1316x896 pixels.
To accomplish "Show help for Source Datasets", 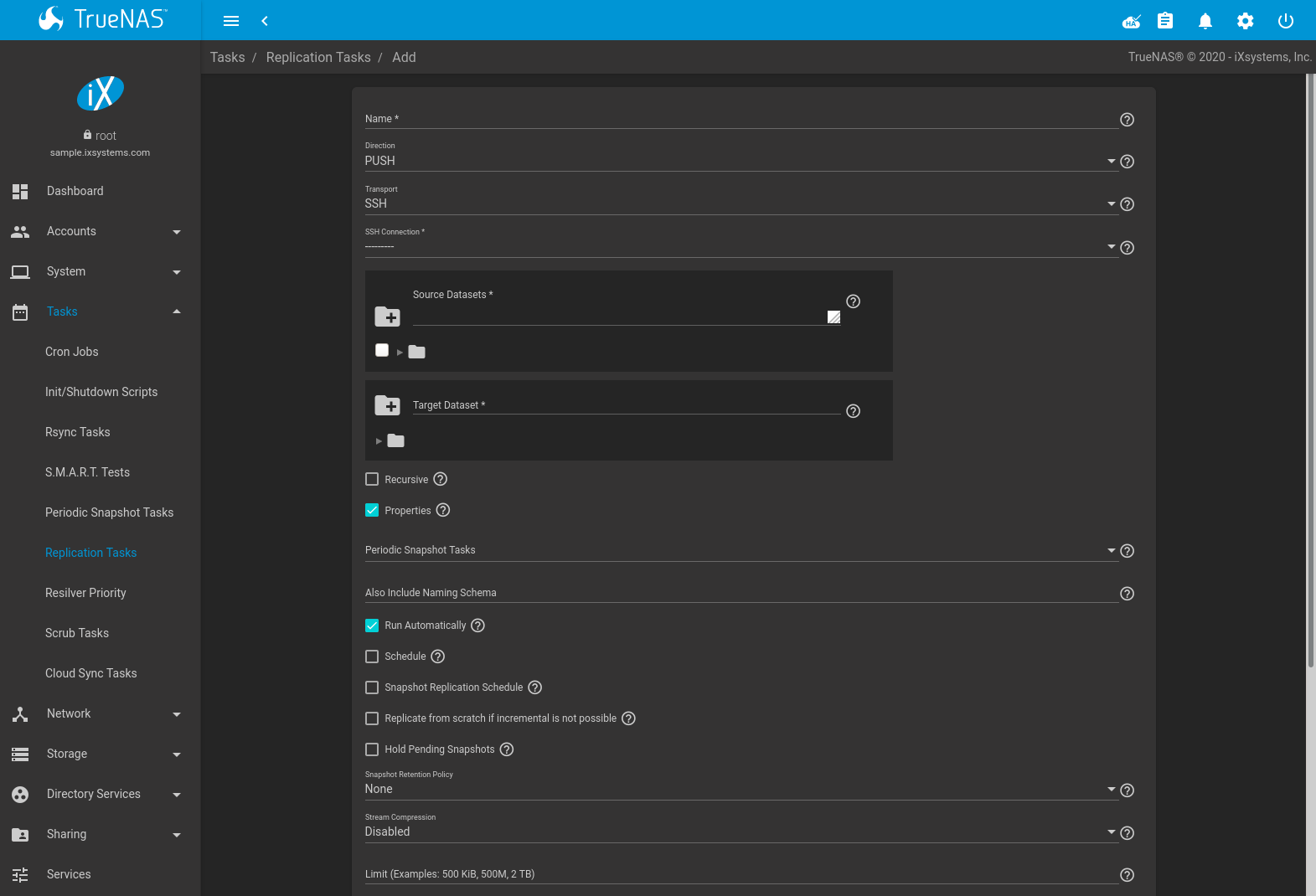I will (854, 301).
